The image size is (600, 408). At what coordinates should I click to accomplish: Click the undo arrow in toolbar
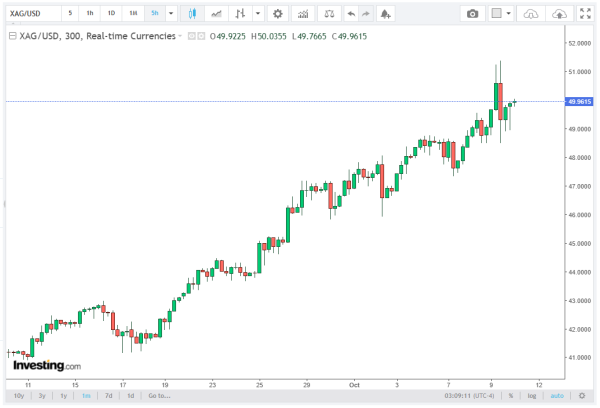[x=349, y=14]
